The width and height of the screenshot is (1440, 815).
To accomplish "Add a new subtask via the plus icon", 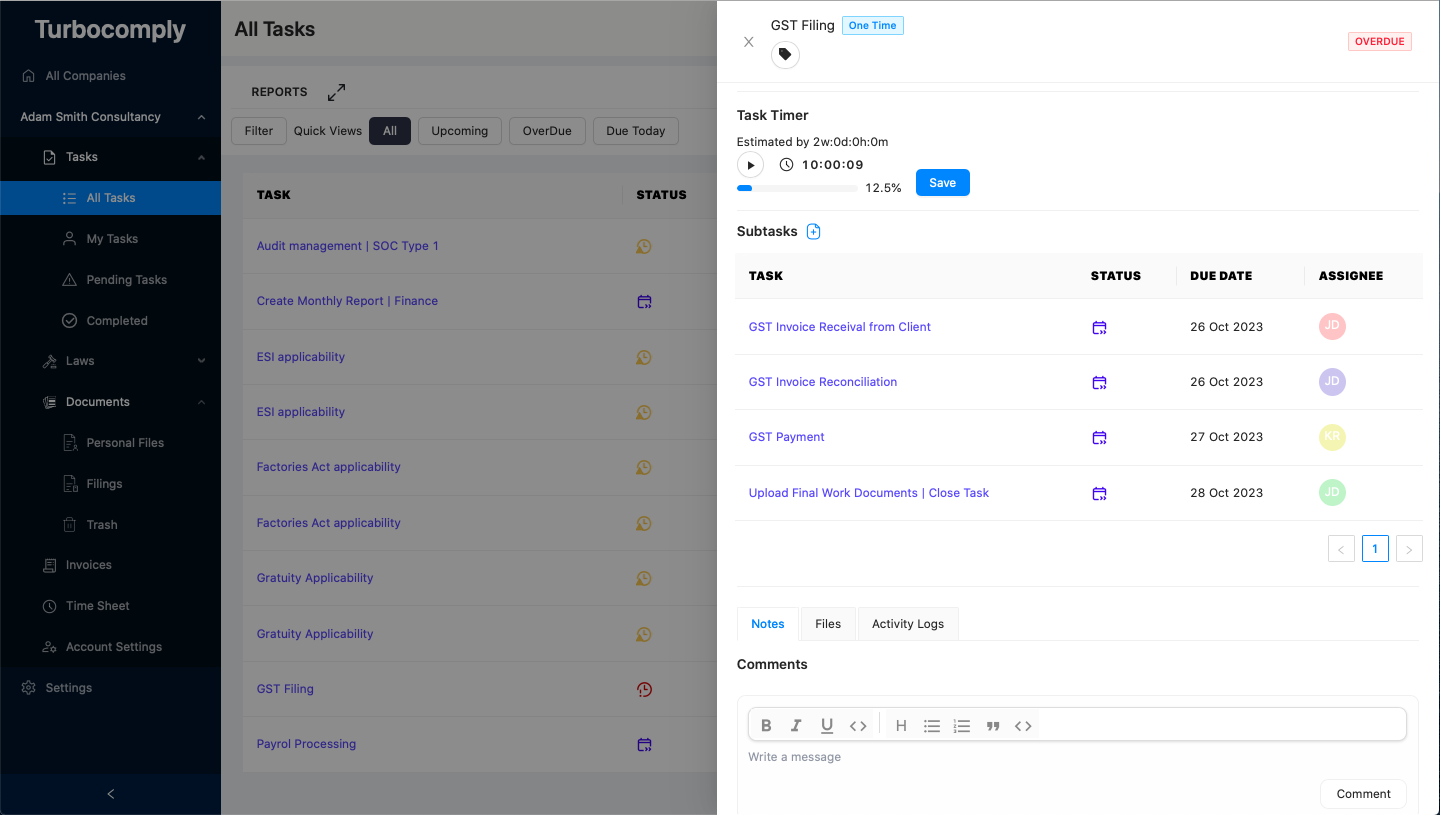I will 813,231.
